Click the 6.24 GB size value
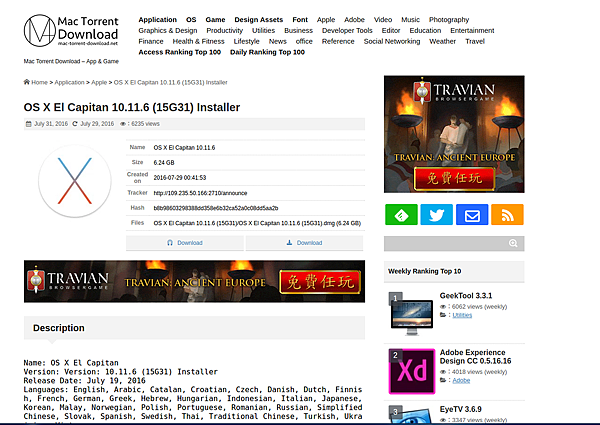 pyautogui.click(x=164, y=163)
